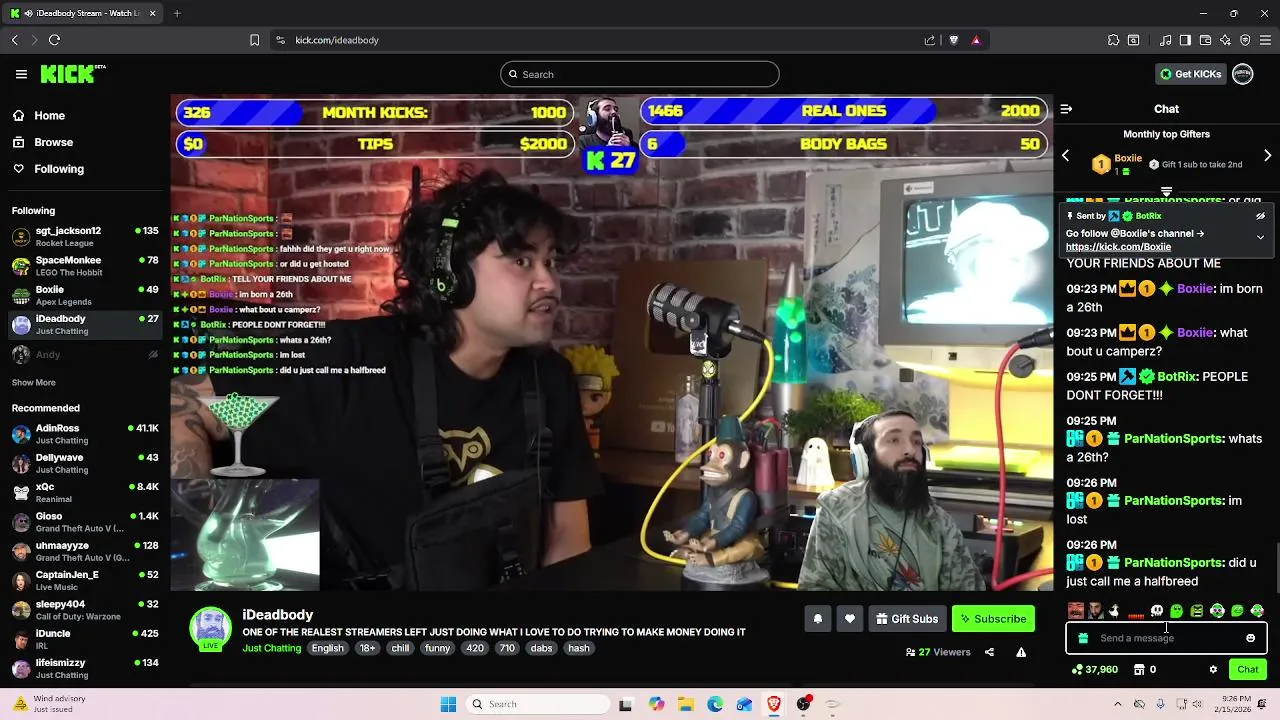The width and height of the screenshot is (1280, 720).
Task: Open sgt_jackson12 followed channel
Action: [85, 236]
